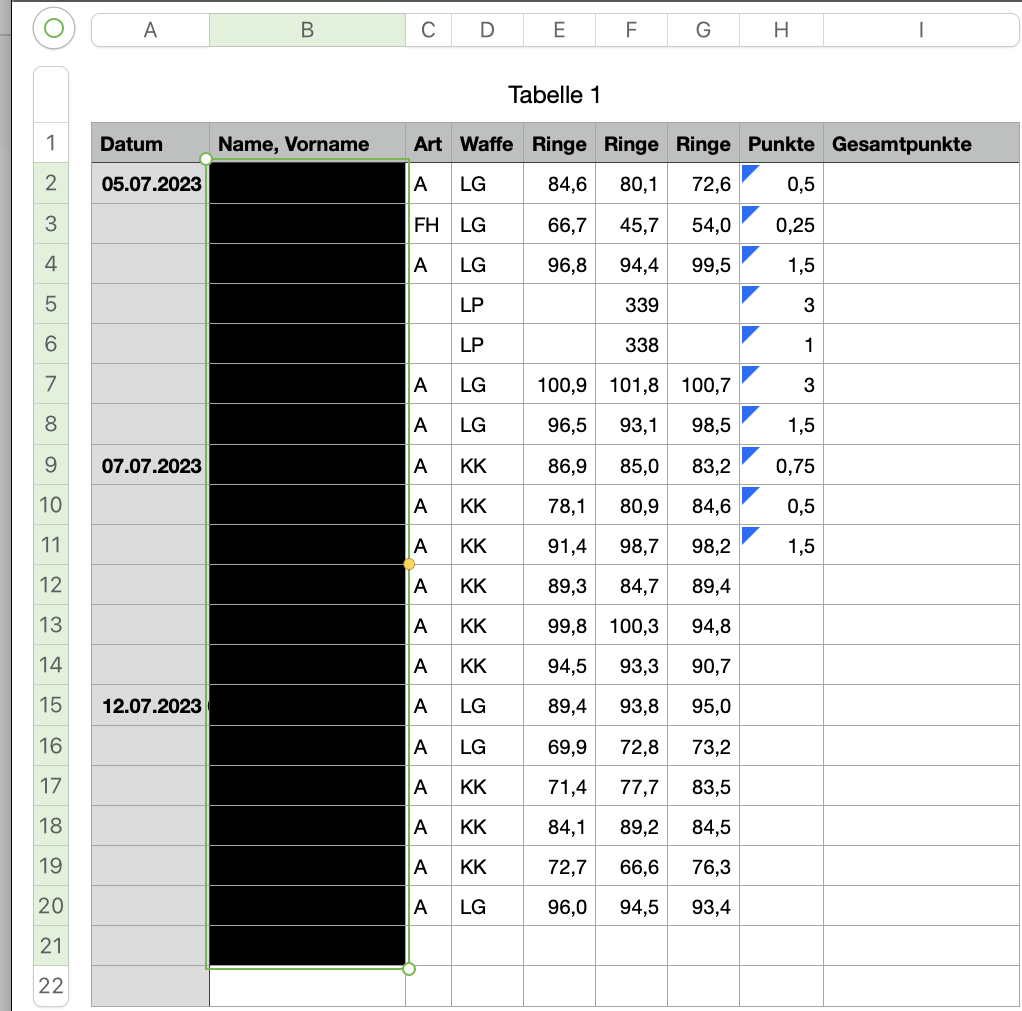Screen dimensions: 1022x1011
Task: Select column G header
Action: (703, 30)
